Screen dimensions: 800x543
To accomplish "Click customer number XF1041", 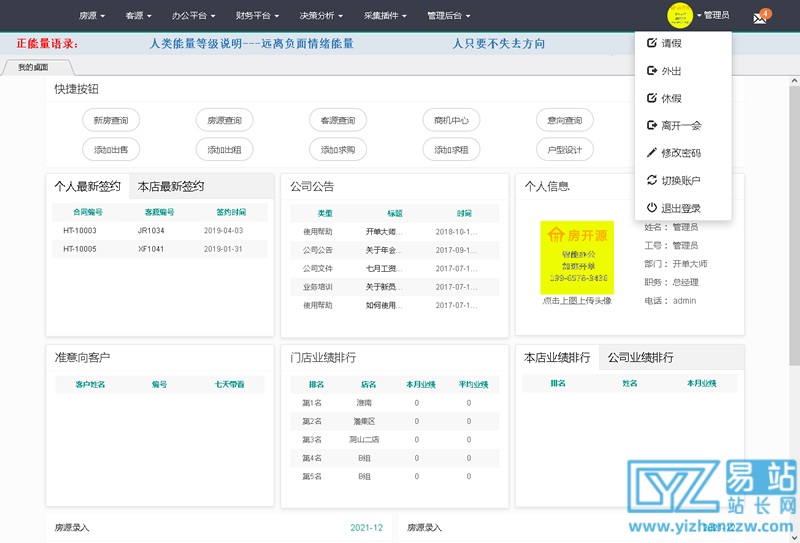I will tap(151, 249).
